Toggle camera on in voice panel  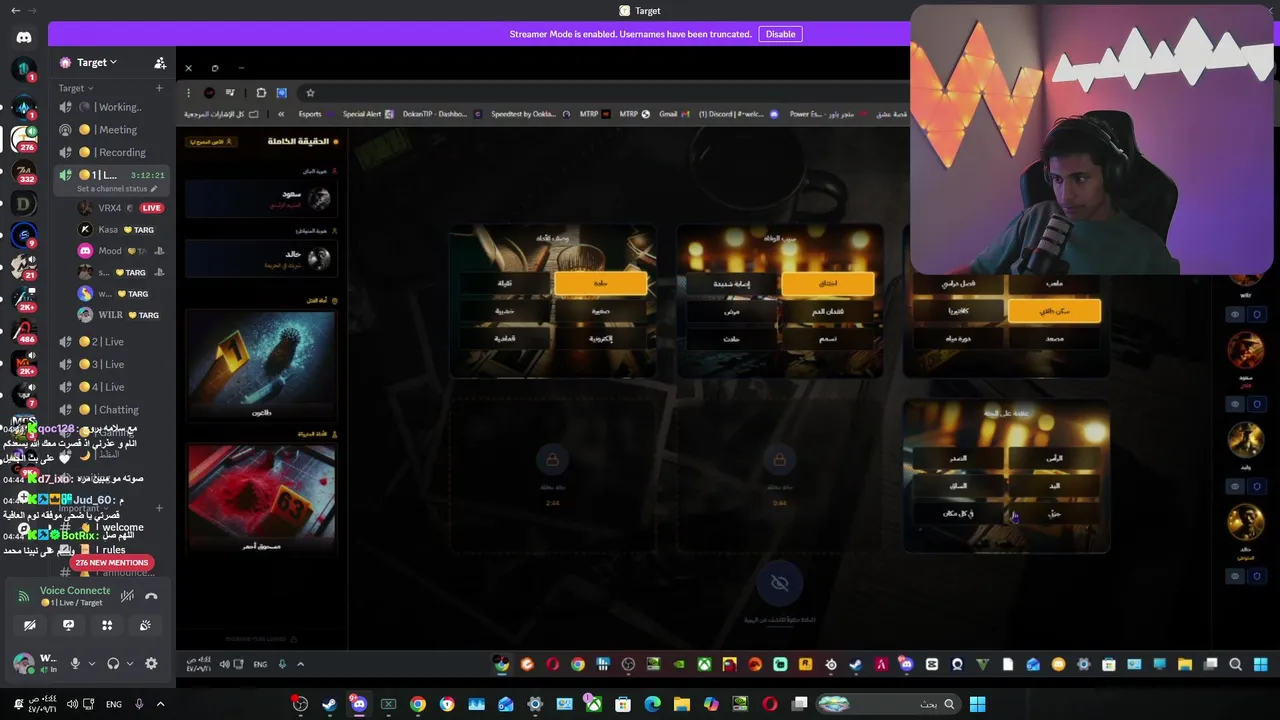point(30,625)
